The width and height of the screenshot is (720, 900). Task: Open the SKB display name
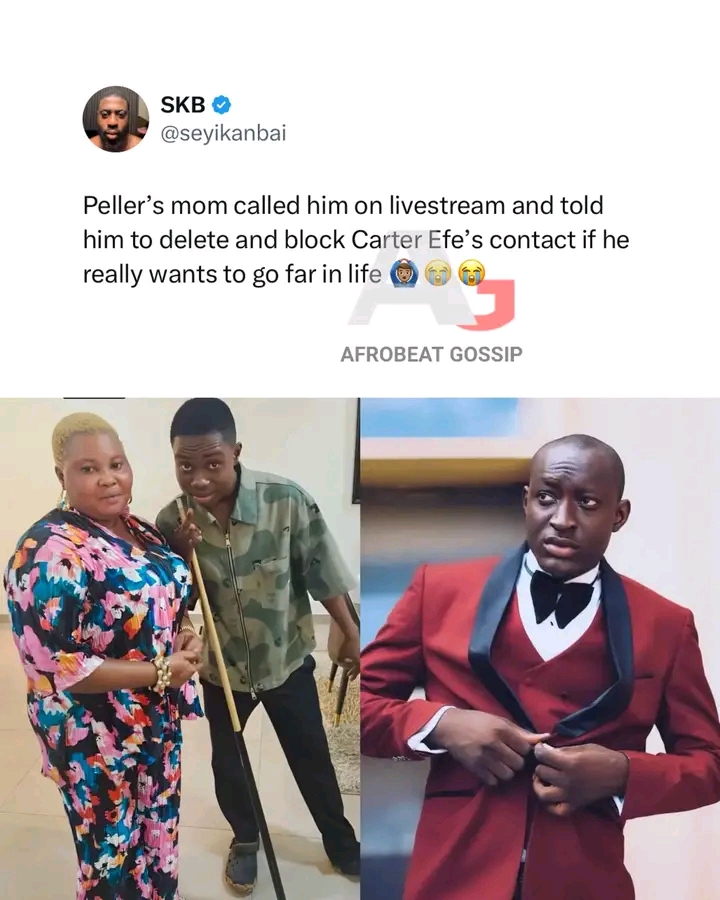pos(183,105)
